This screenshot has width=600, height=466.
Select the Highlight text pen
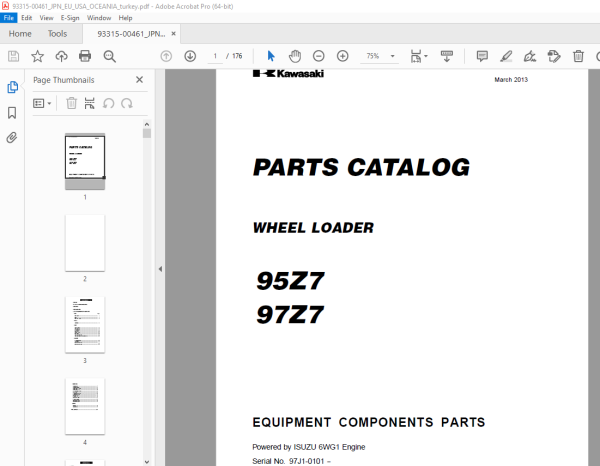[506, 56]
